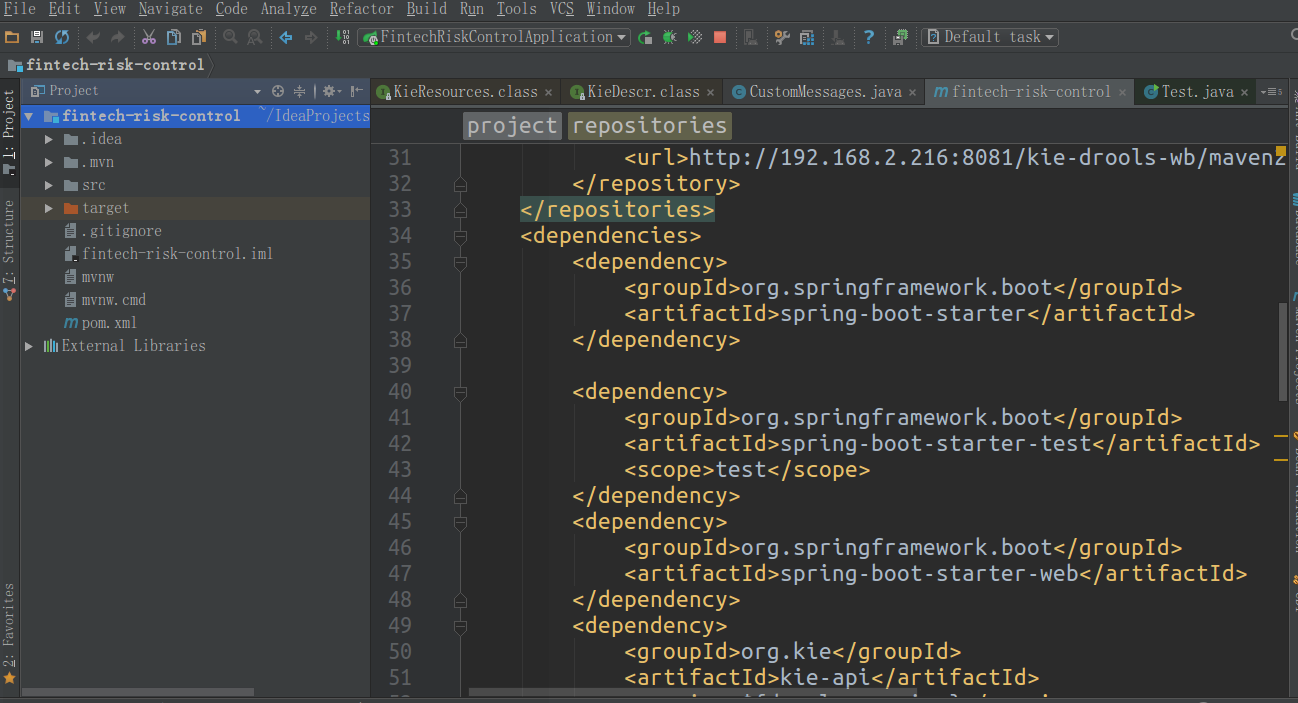The width and height of the screenshot is (1298, 703).
Task: Expand the src folder
Action: [49, 185]
